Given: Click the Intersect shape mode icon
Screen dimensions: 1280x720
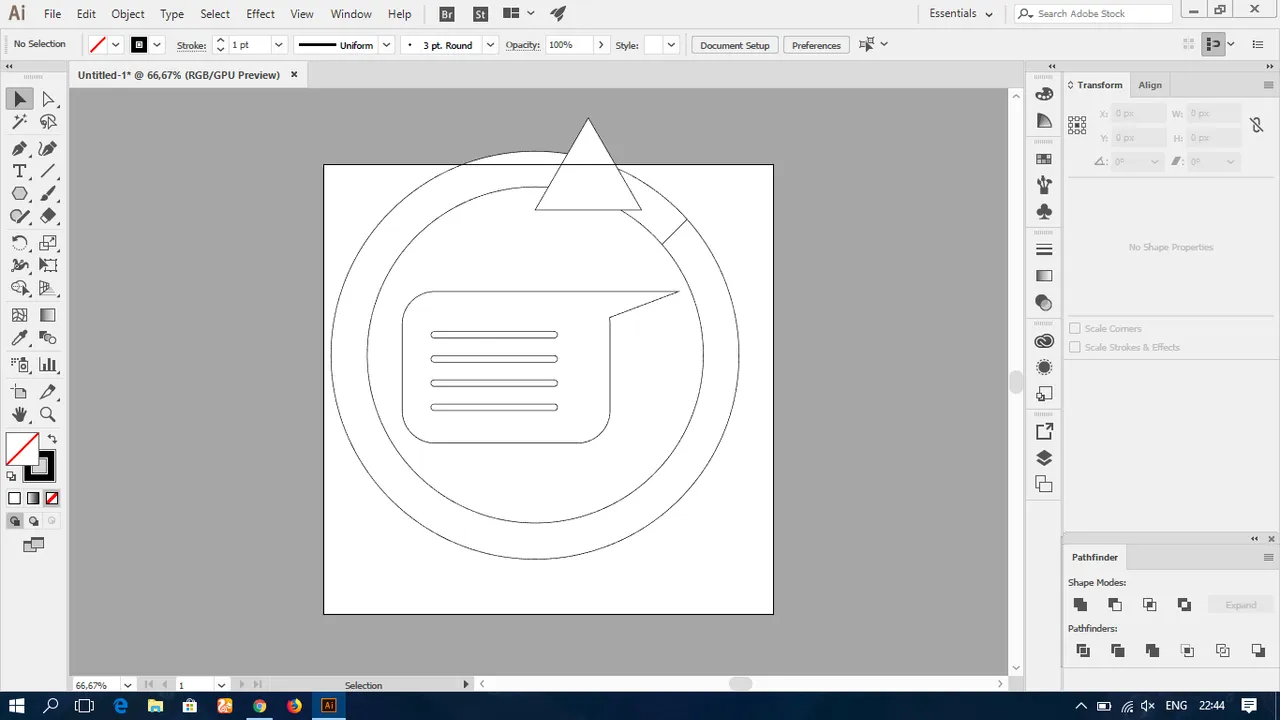Looking at the screenshot, I should [x=1150, y=604].
